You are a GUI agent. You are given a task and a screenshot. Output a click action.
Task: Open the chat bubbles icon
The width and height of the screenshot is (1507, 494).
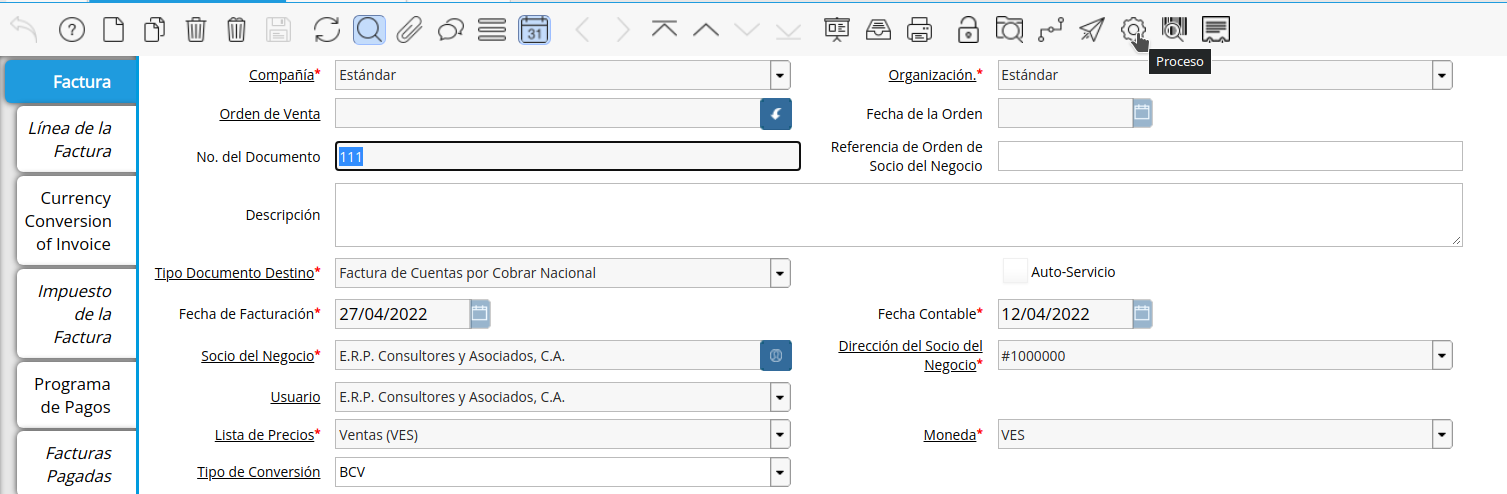point(451,30)
